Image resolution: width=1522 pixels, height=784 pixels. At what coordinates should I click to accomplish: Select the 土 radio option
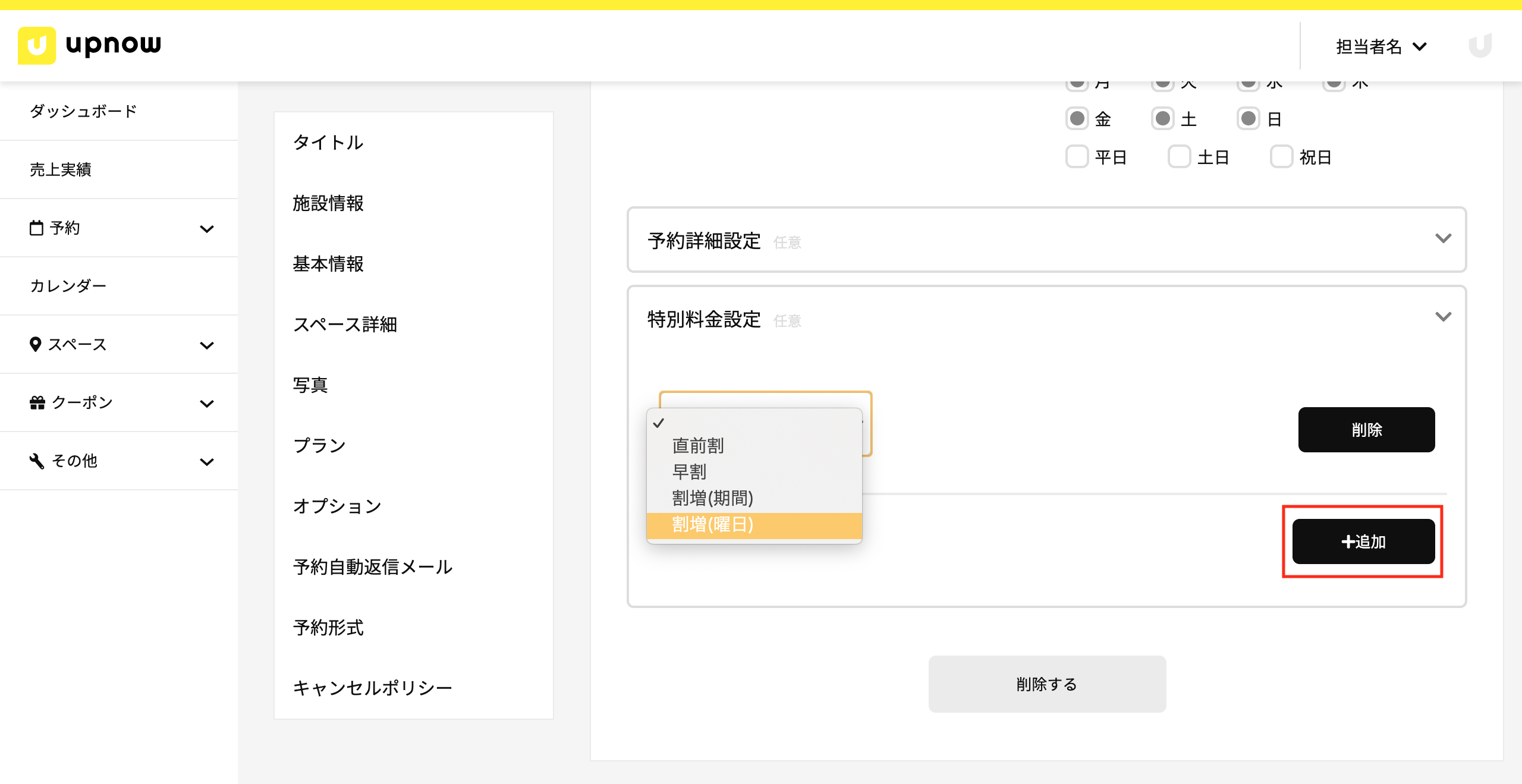[1163, 118]
